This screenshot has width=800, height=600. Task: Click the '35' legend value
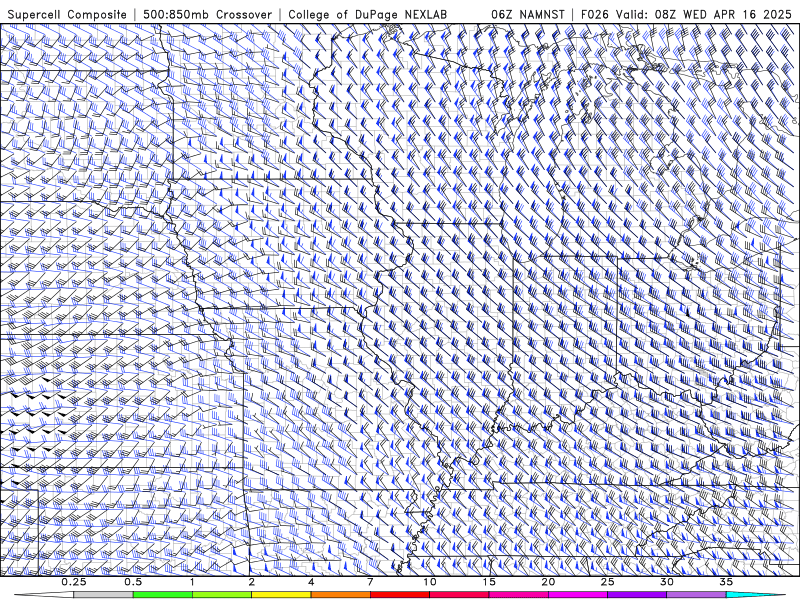tap(726, 582)
